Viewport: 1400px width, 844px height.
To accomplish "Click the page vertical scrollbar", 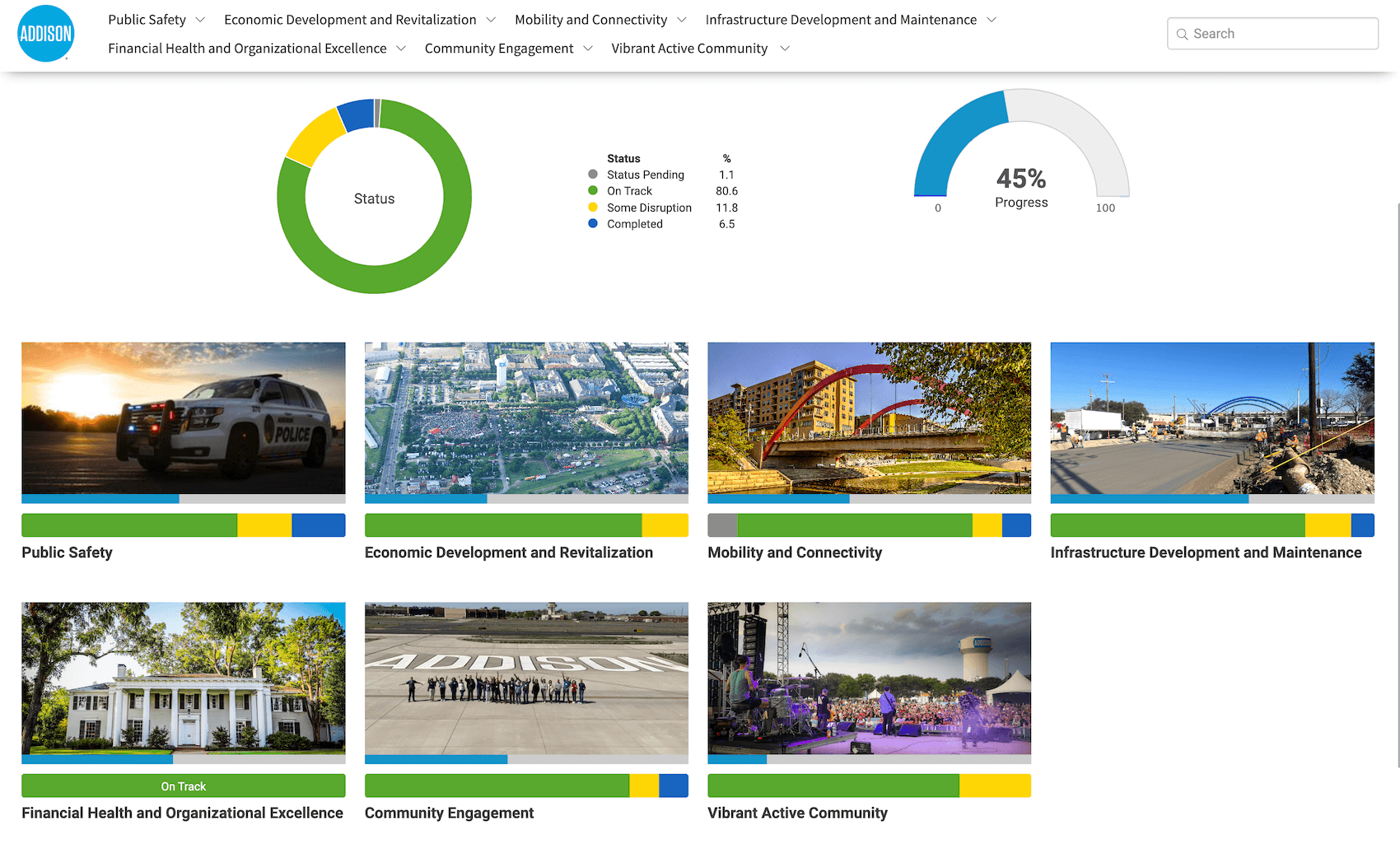I will tap(1398, 486).
